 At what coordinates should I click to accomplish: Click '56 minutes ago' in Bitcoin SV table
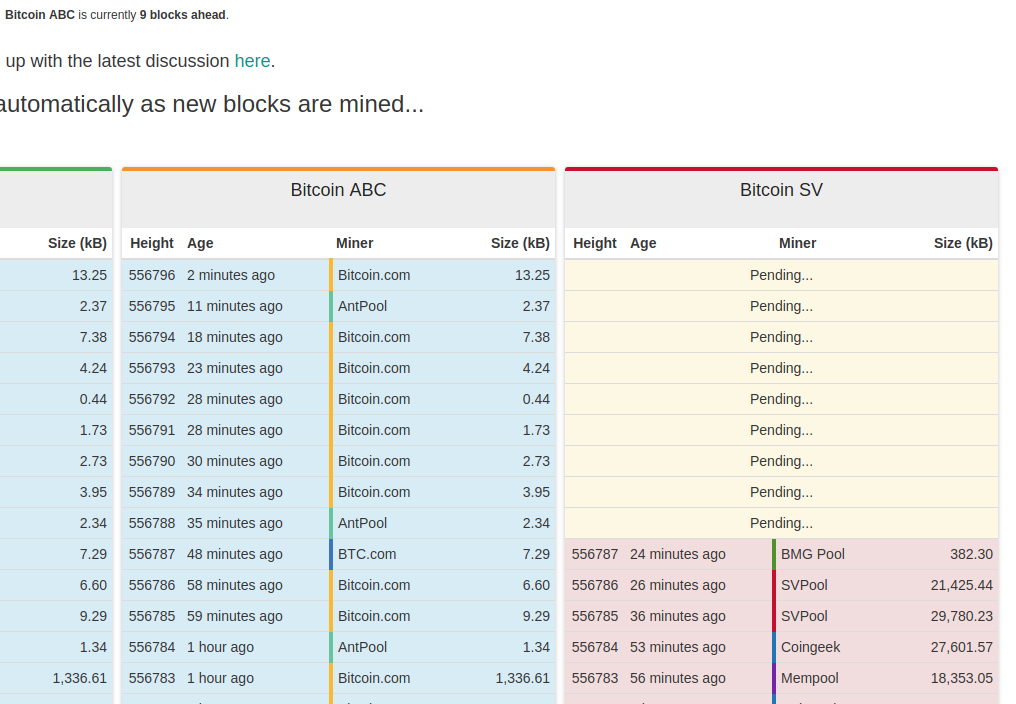pyautogui.click(x=678, y=678)
